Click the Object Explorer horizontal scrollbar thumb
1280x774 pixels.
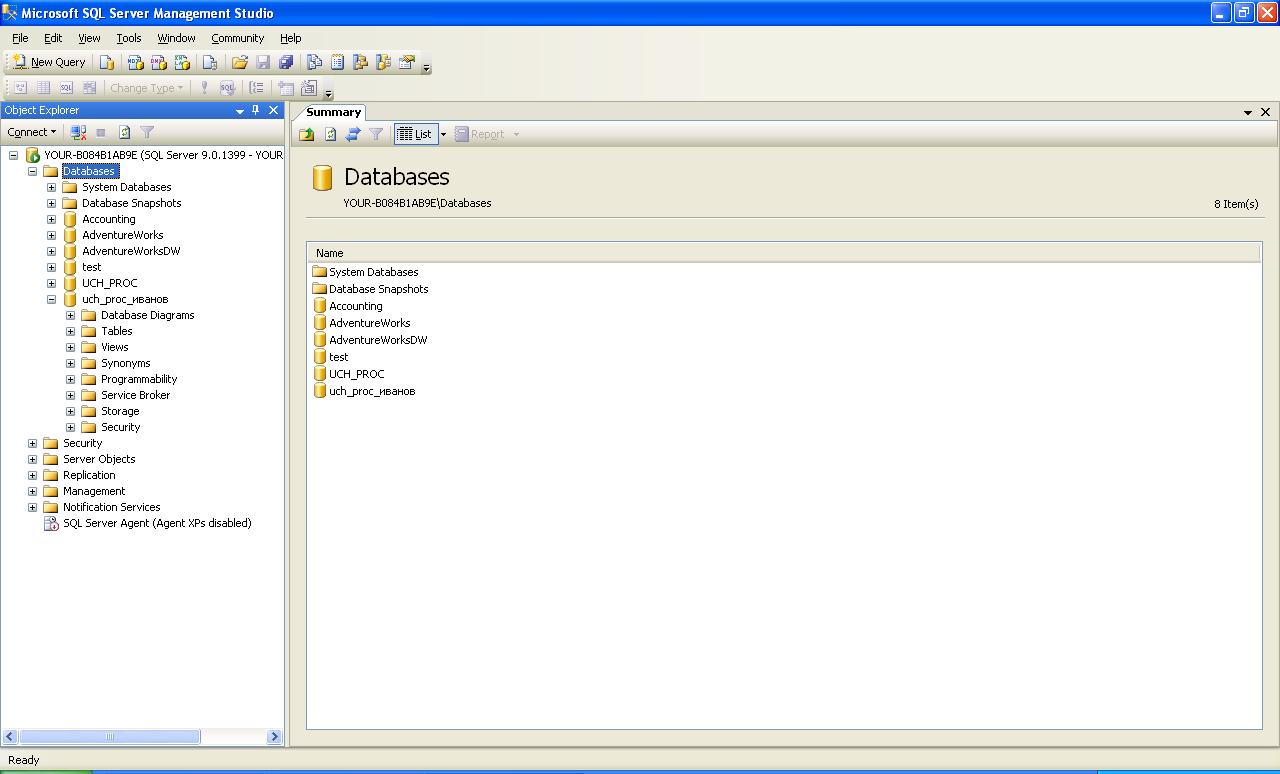110,737
